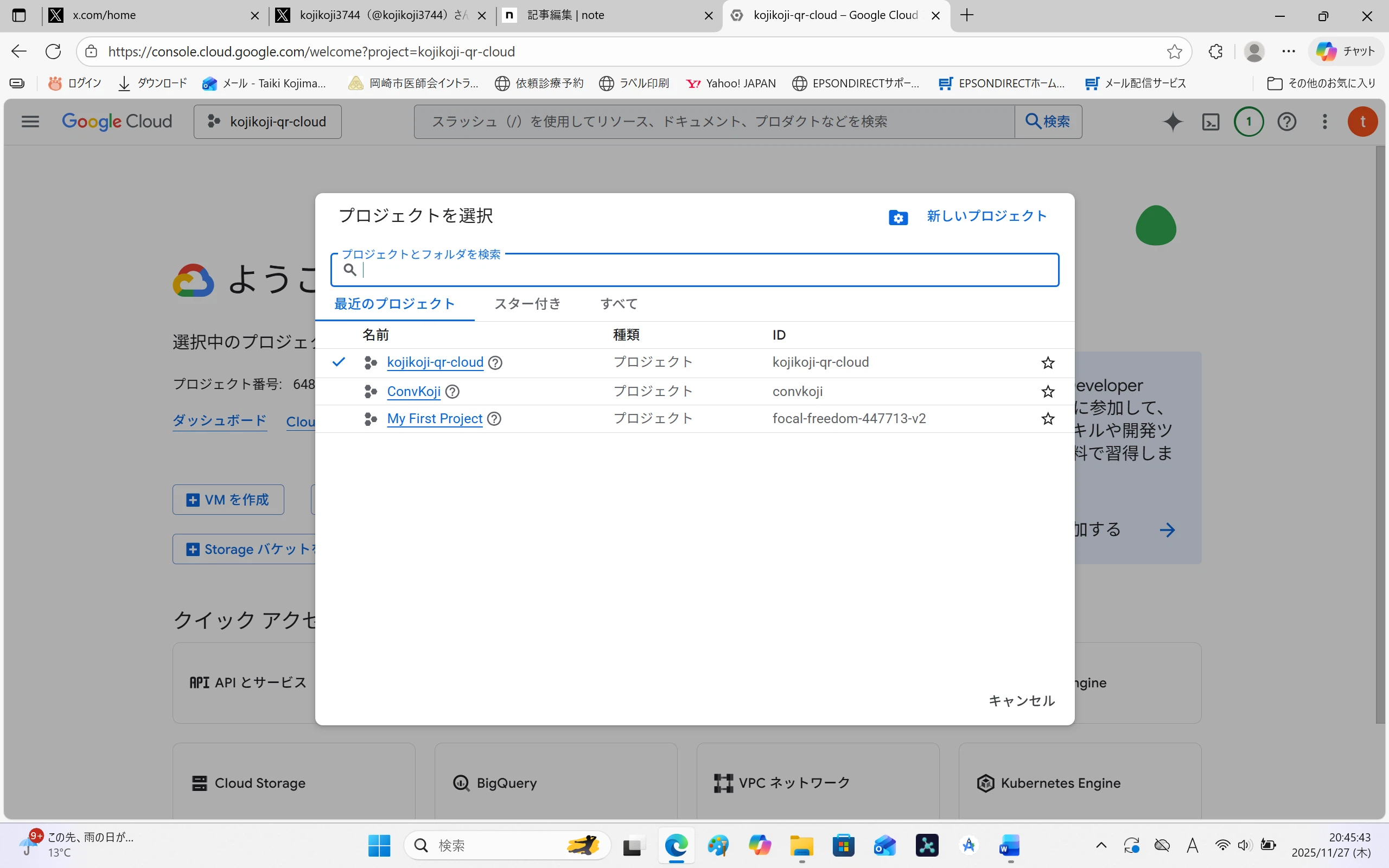The height and width of the screenshot is (868, 1389).
Task: Select the ConvKoji project link
Action: click(x=413, y=392)
